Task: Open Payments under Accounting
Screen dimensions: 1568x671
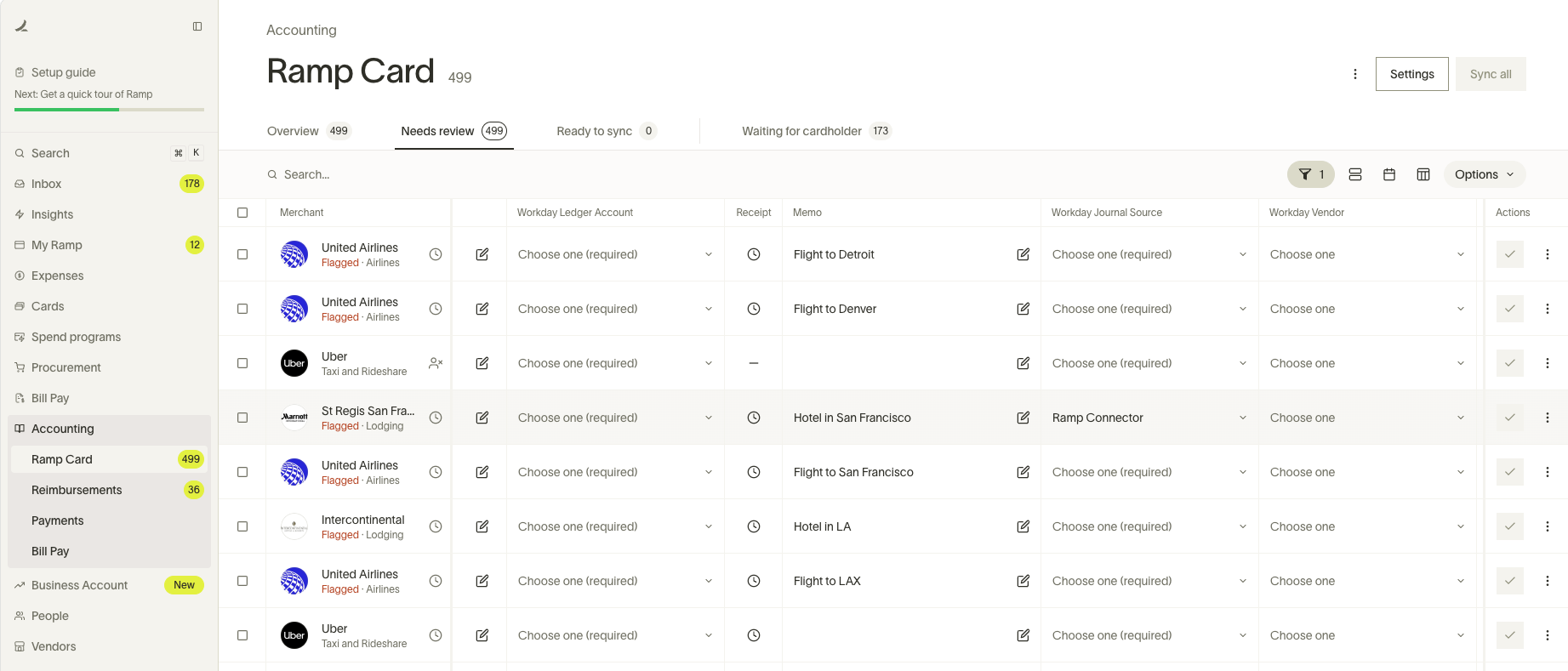Action: tap(109, 520)
